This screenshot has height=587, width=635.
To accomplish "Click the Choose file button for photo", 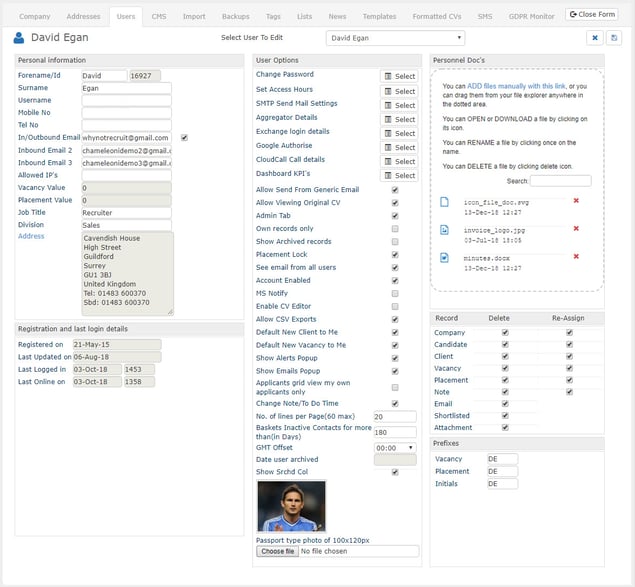I will point(277,551).
